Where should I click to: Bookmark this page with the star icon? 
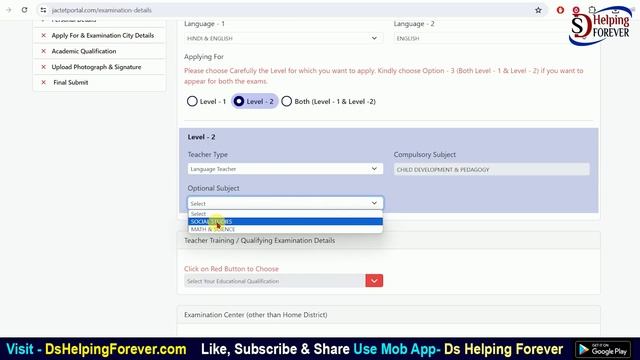538,10
